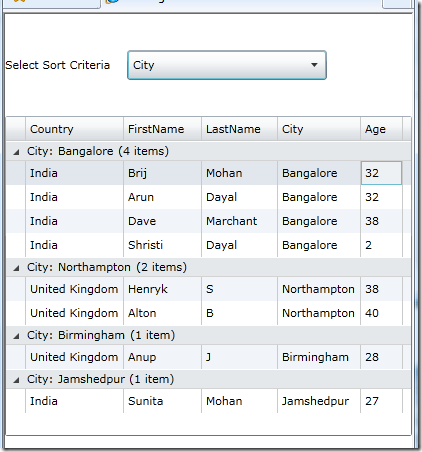422x452 pixels.
Task: Open the Select Sort Criteria combo box
Action: (227, 65)
